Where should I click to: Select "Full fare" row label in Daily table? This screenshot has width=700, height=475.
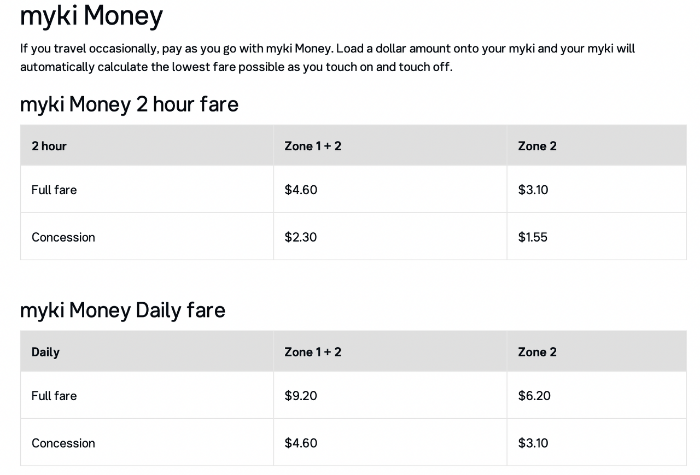click(54, 396)
